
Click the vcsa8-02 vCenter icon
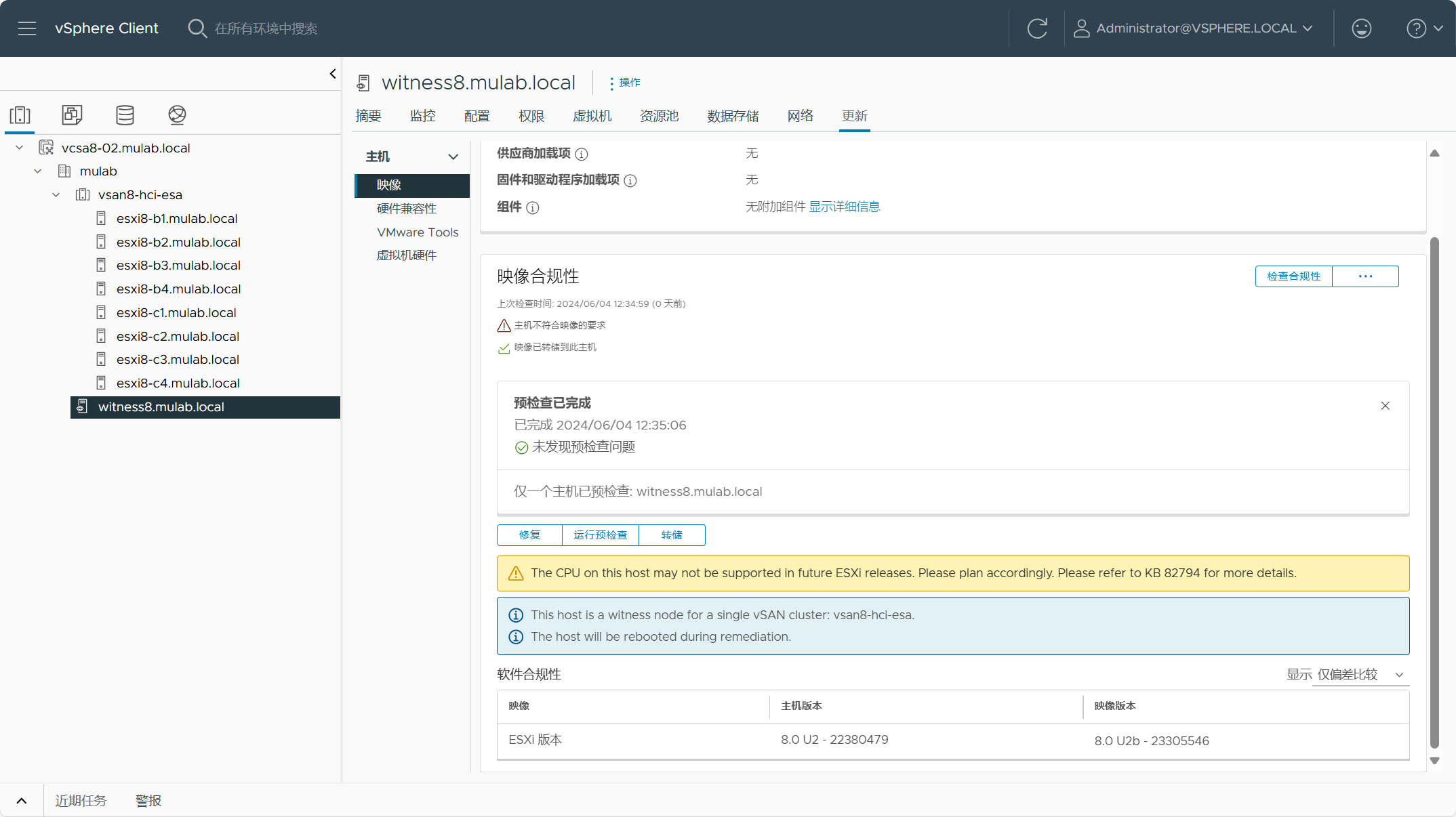tap(46, 148)
